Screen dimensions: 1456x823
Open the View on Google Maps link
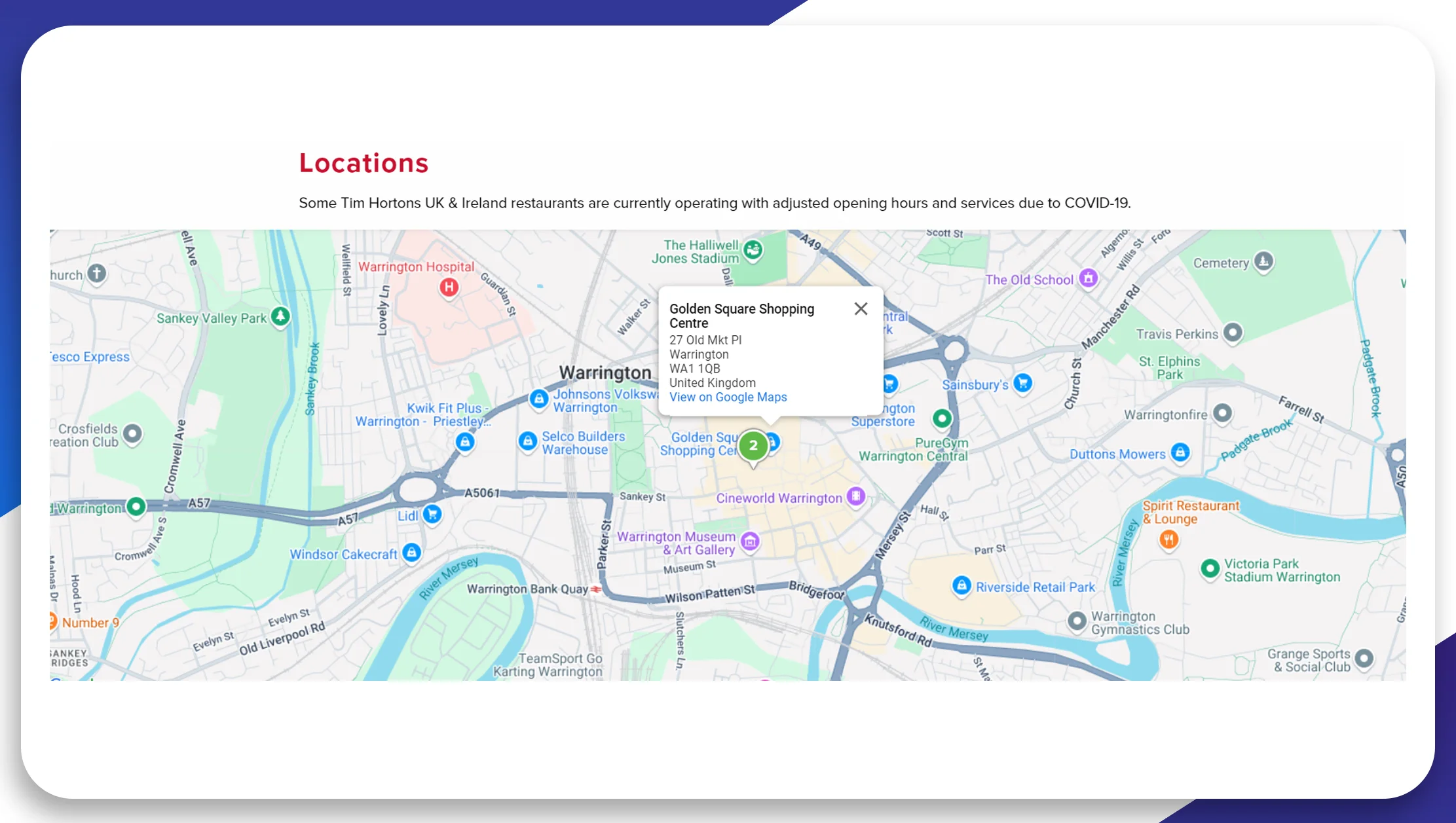(x=728, y=397)
